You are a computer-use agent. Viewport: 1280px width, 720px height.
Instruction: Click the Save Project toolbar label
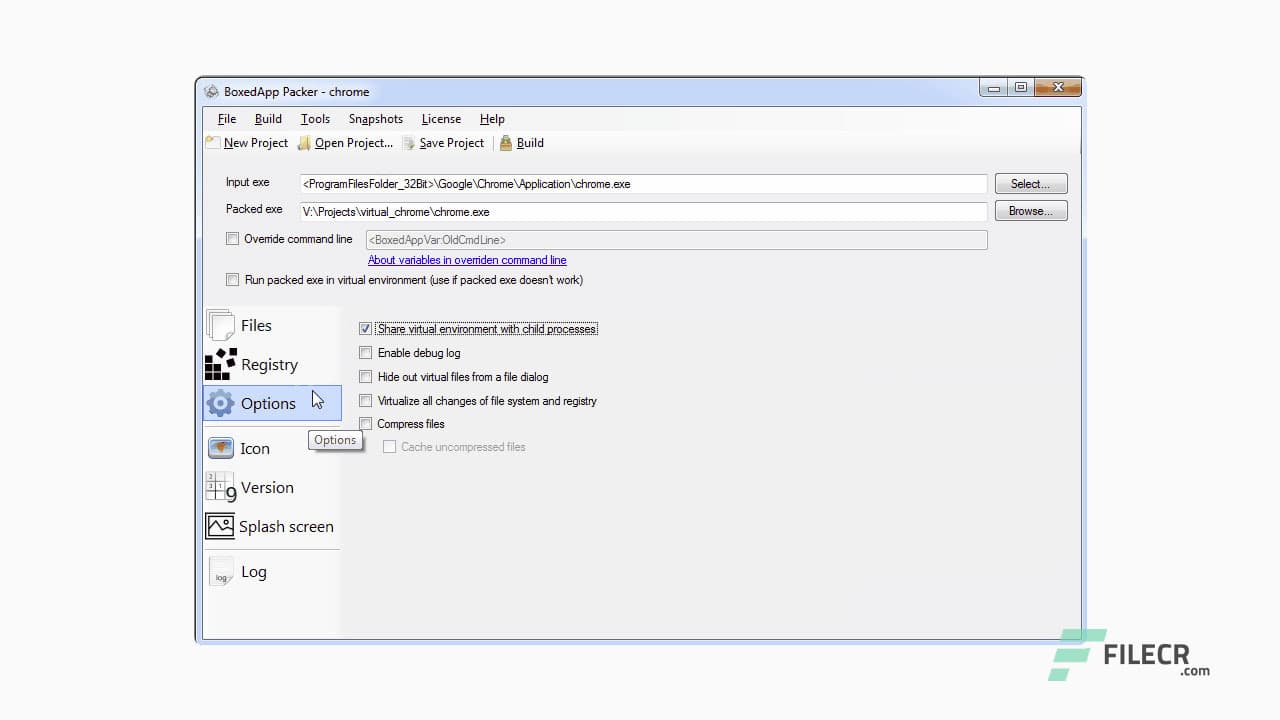452,143
